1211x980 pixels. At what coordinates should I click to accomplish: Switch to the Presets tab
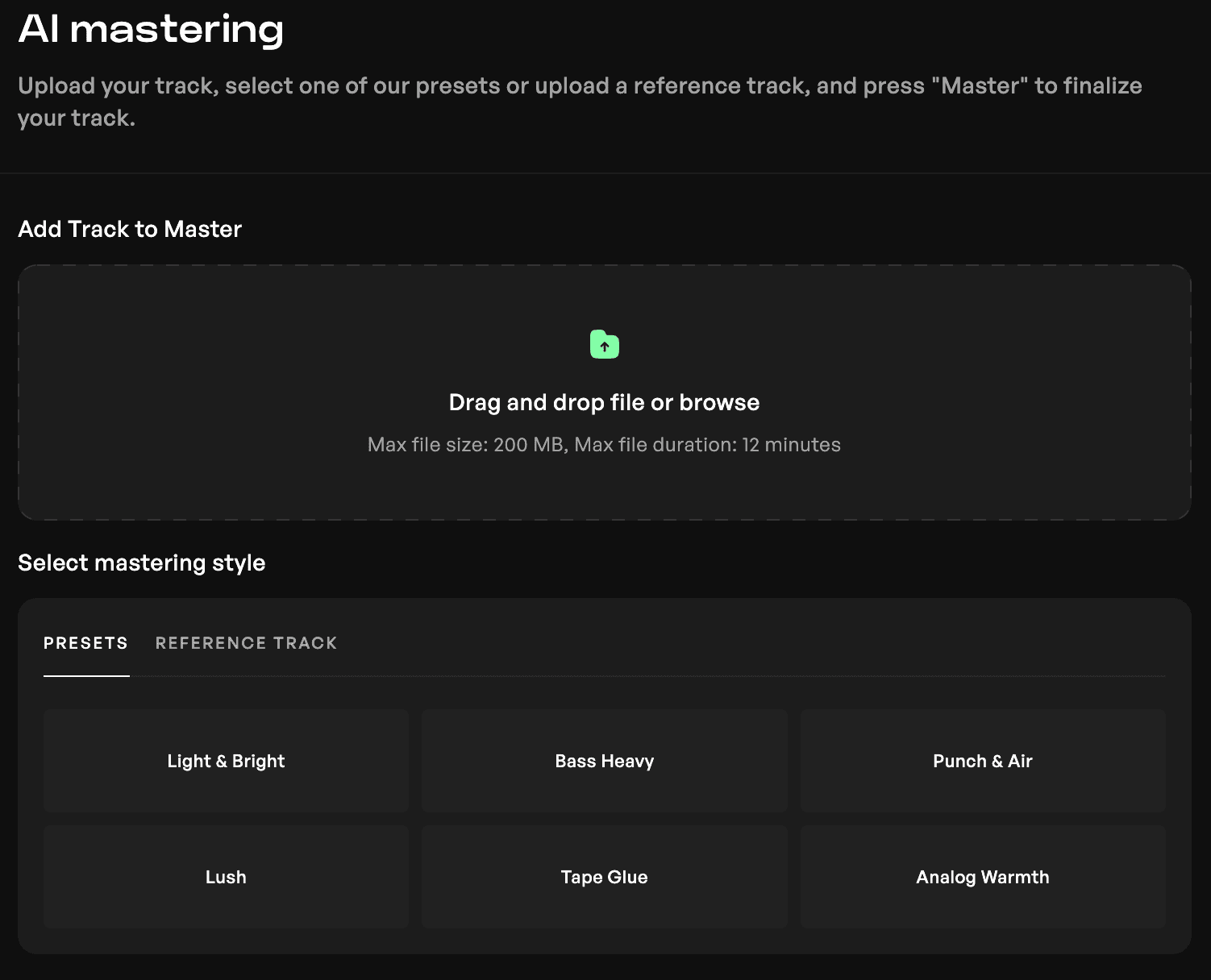pyautogui.click(x=86, y=643)
